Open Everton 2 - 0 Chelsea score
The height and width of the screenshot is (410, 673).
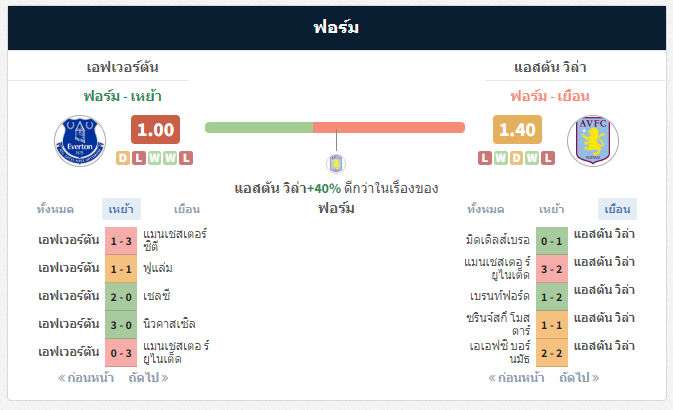point(121,297)
